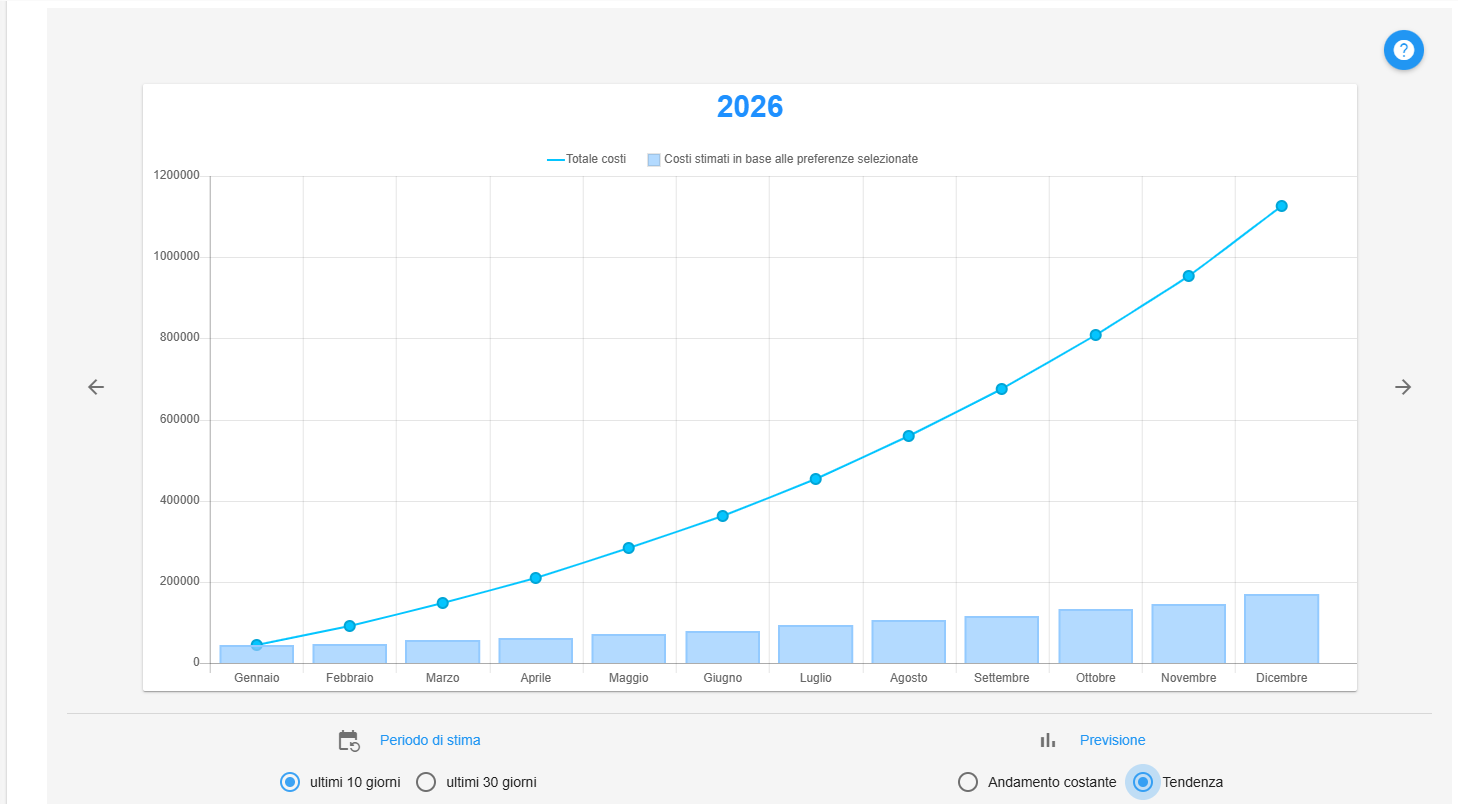Toggle 'Totale costi' legend entry
Viewport: 1458px width, 804px height.
(x=587, y=159)
